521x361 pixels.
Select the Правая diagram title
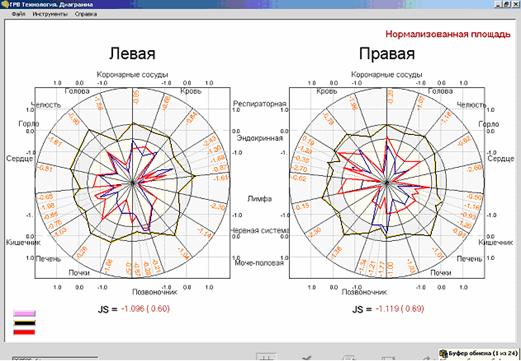[x=387, y=53]
